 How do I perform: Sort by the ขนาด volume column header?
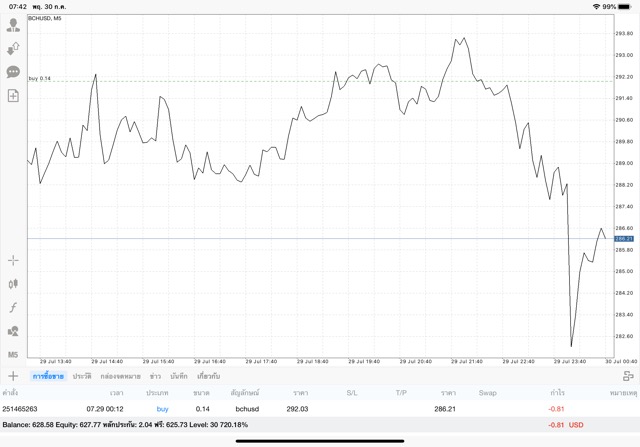201,393
